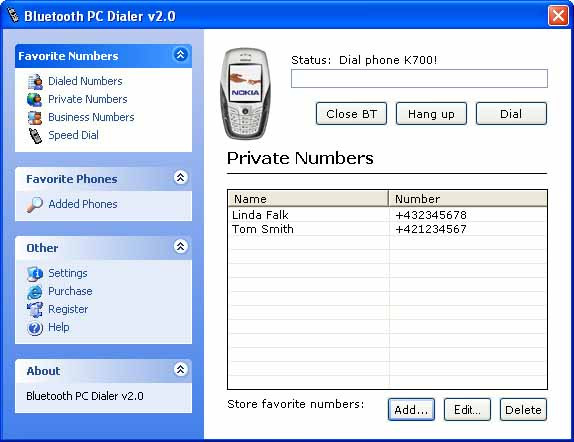Screen dimensions: 574x442
Task: Click the Dialed Numbers icon
Action: pyautogui.click(x=35, y=81)
